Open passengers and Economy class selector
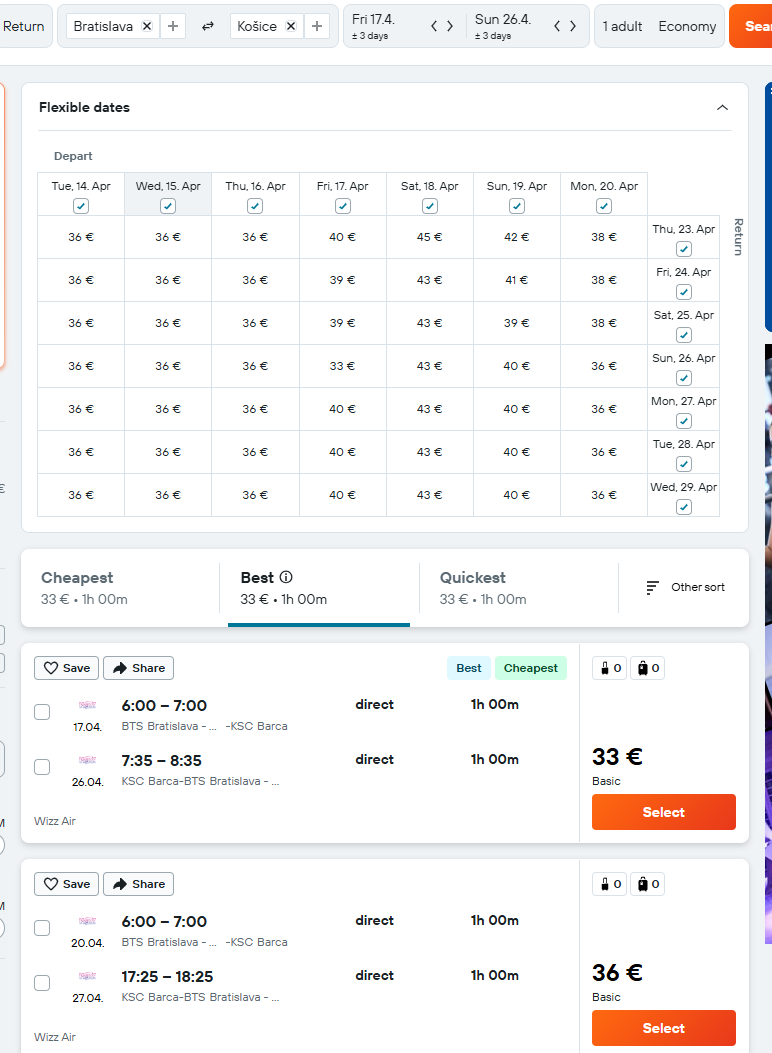Screen dimensions: 772x1053 658,26
